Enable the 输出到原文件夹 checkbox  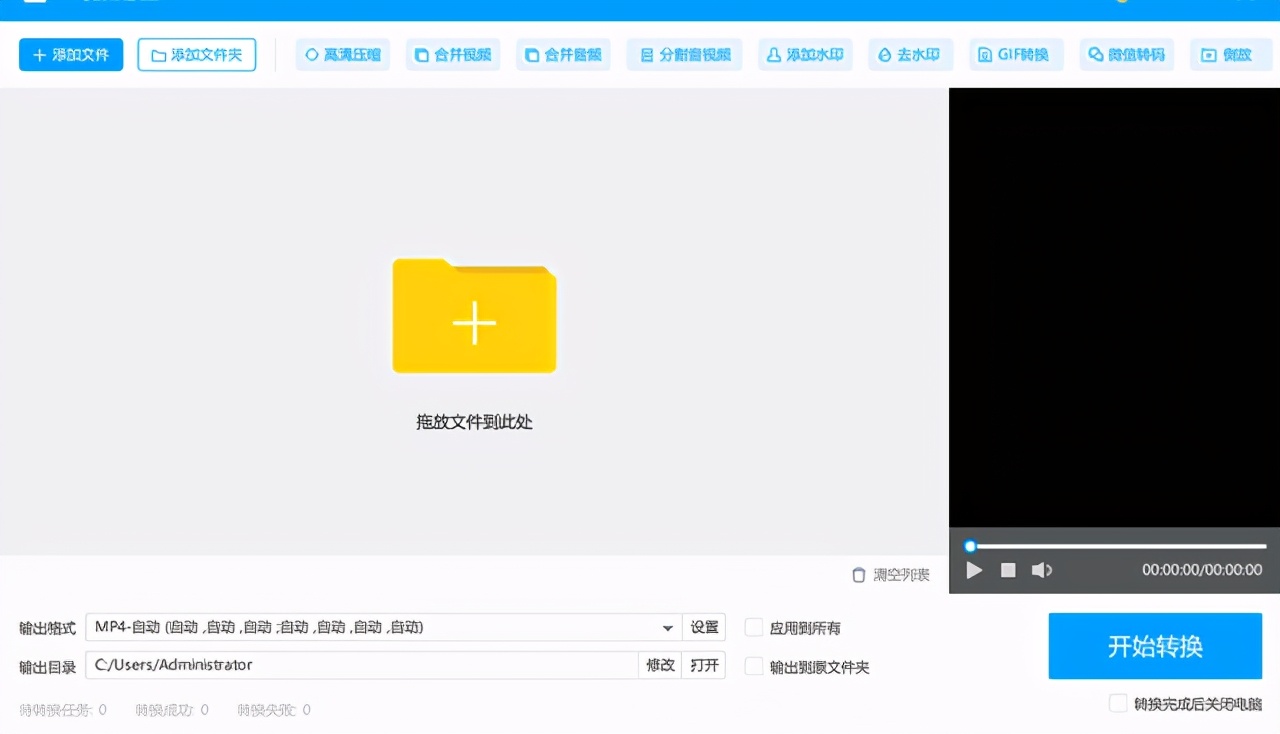[x=754, y=666]
